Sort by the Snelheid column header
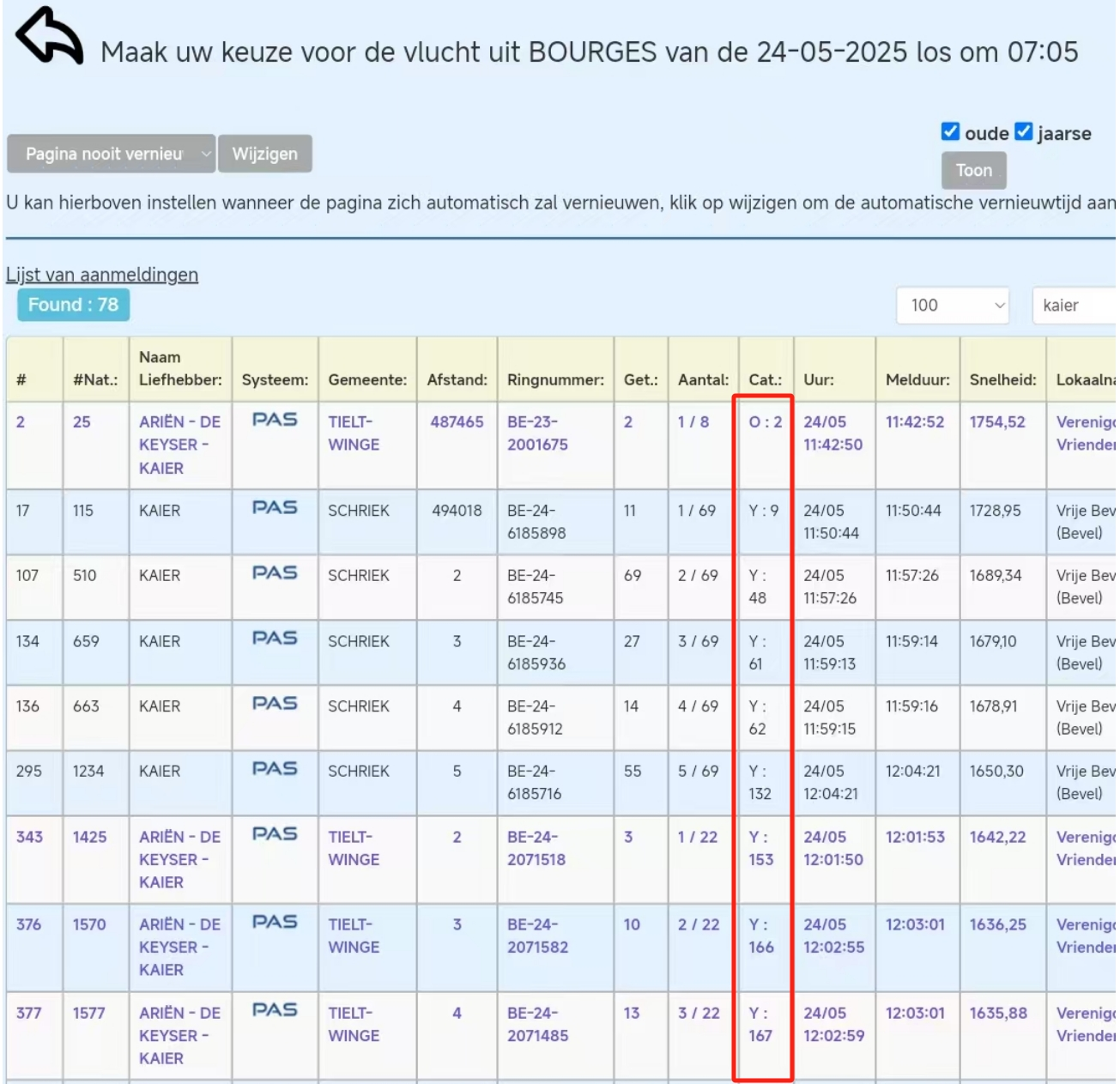The width and height of the screenshot is (1120, 1084). pyautogui.click(x=1002, y=379)
